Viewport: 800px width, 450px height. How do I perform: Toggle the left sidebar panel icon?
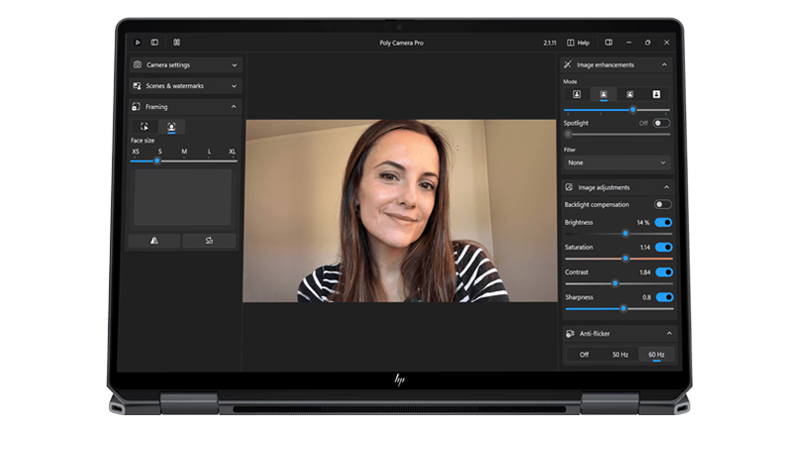click(x=155, y=42)
